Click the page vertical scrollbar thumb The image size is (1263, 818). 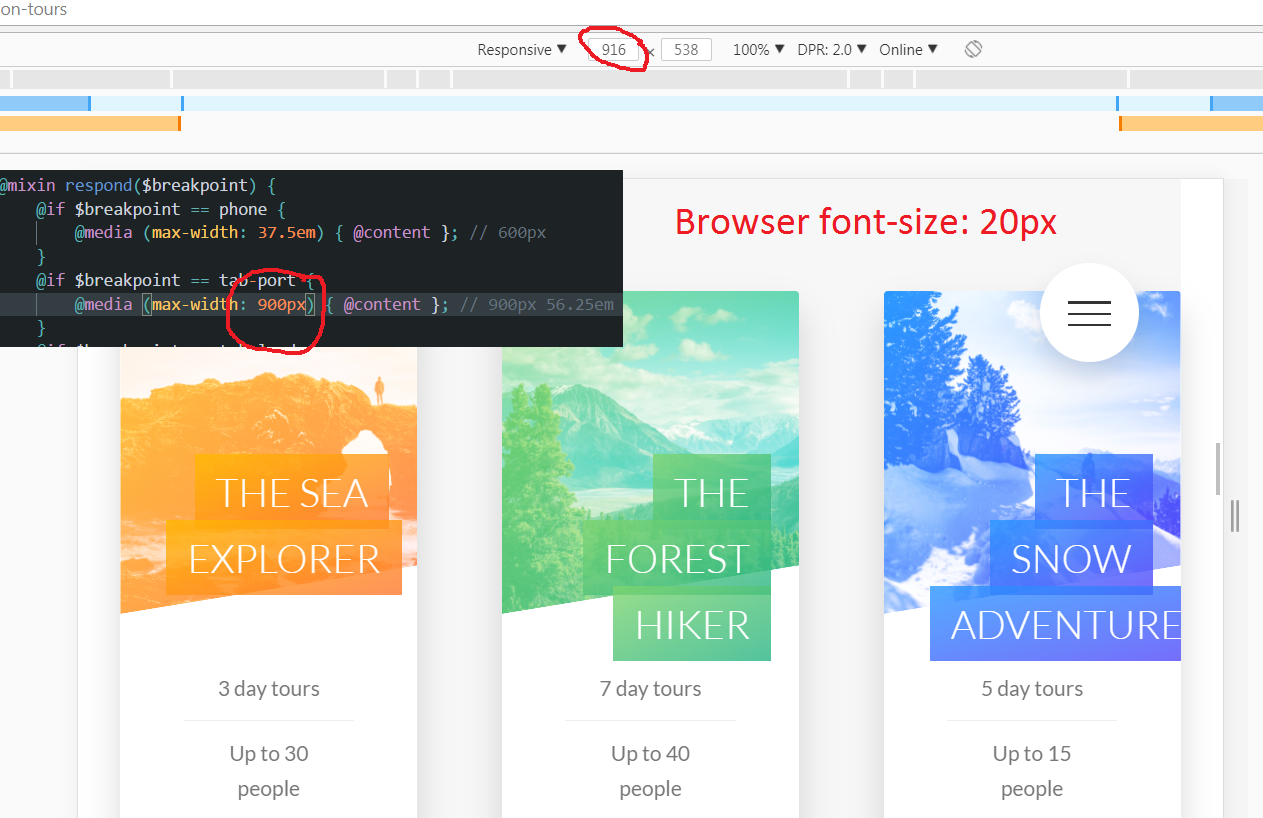1218,468
